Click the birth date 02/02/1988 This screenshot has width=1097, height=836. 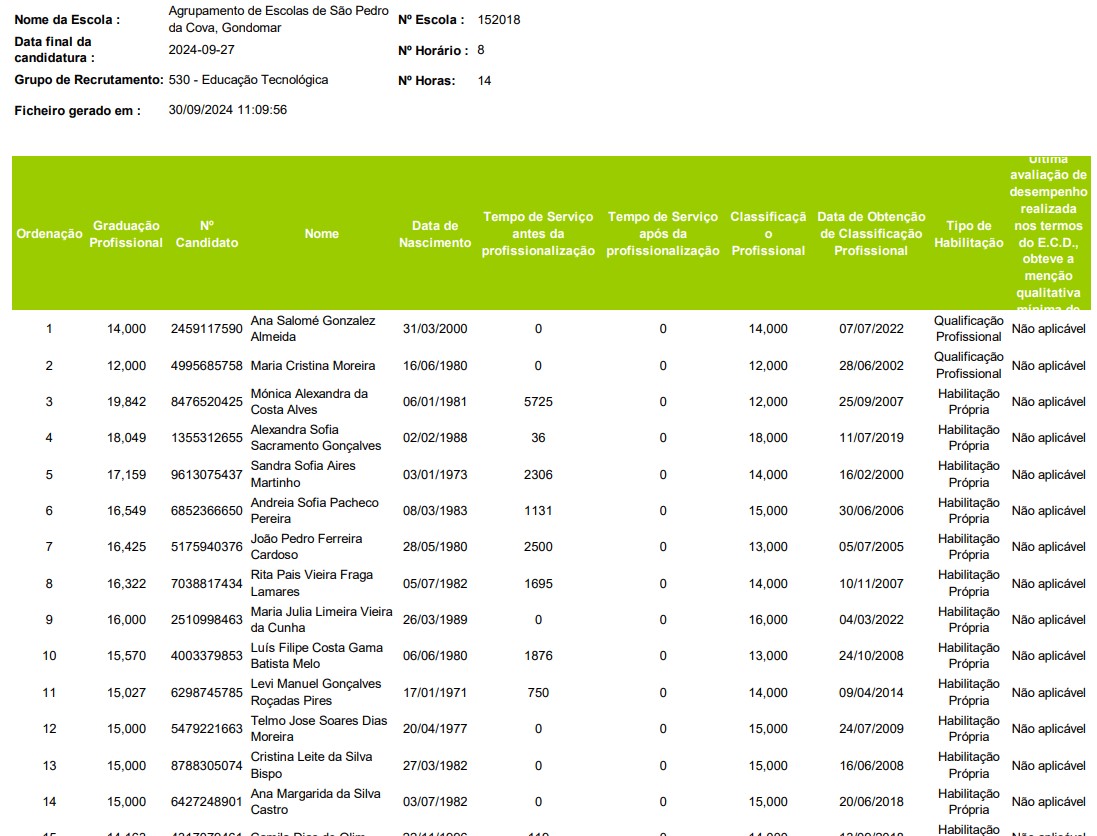pos(435,438)
